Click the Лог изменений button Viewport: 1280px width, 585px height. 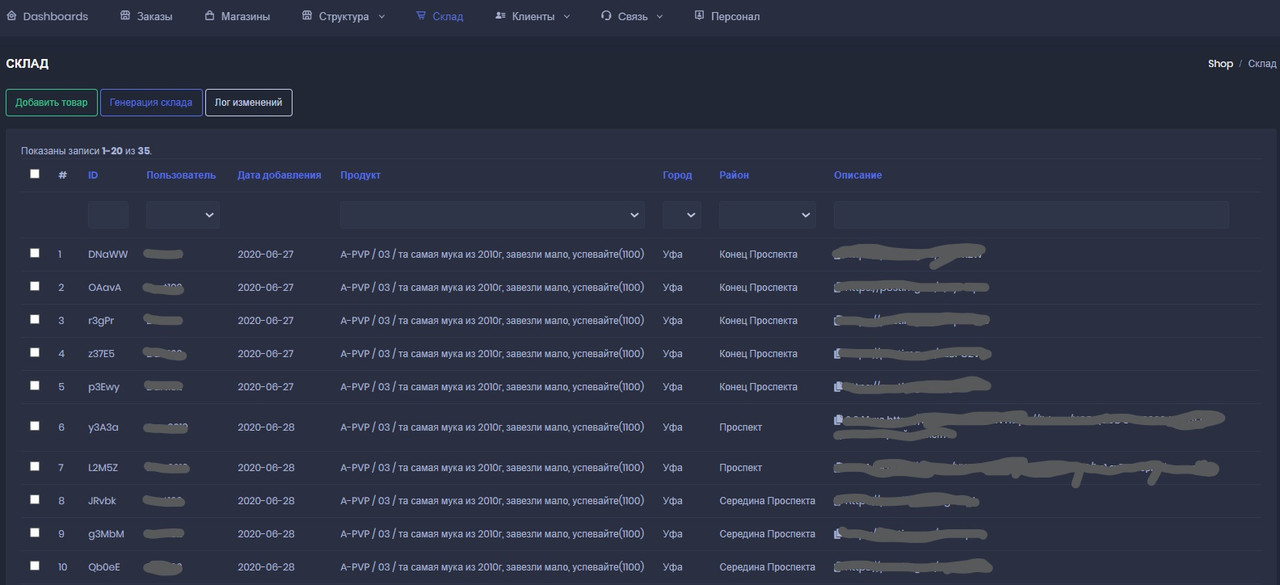click(x=249, y=102)
